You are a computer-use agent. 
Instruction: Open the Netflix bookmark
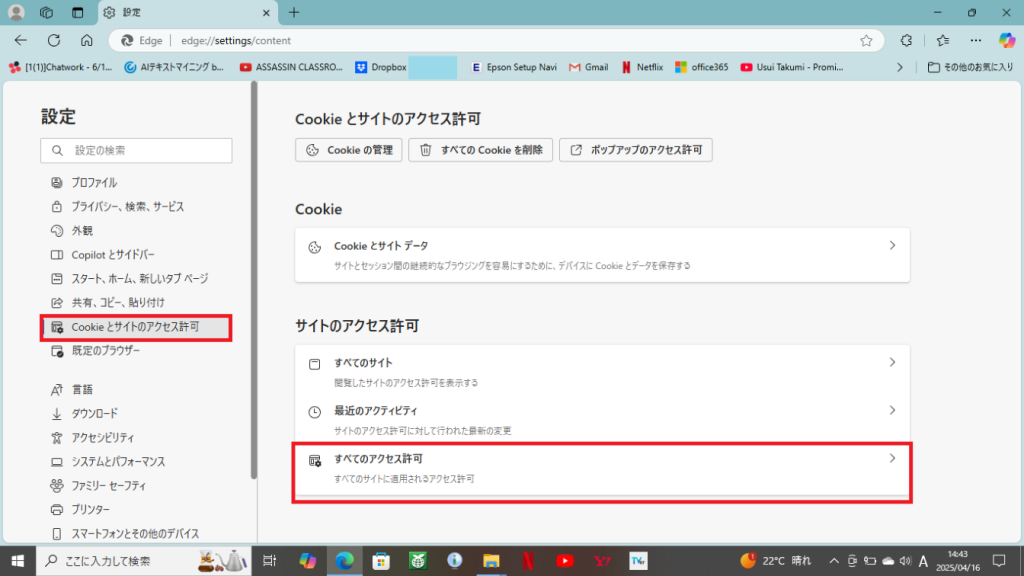pyautogui.click(x=642, y=67)
